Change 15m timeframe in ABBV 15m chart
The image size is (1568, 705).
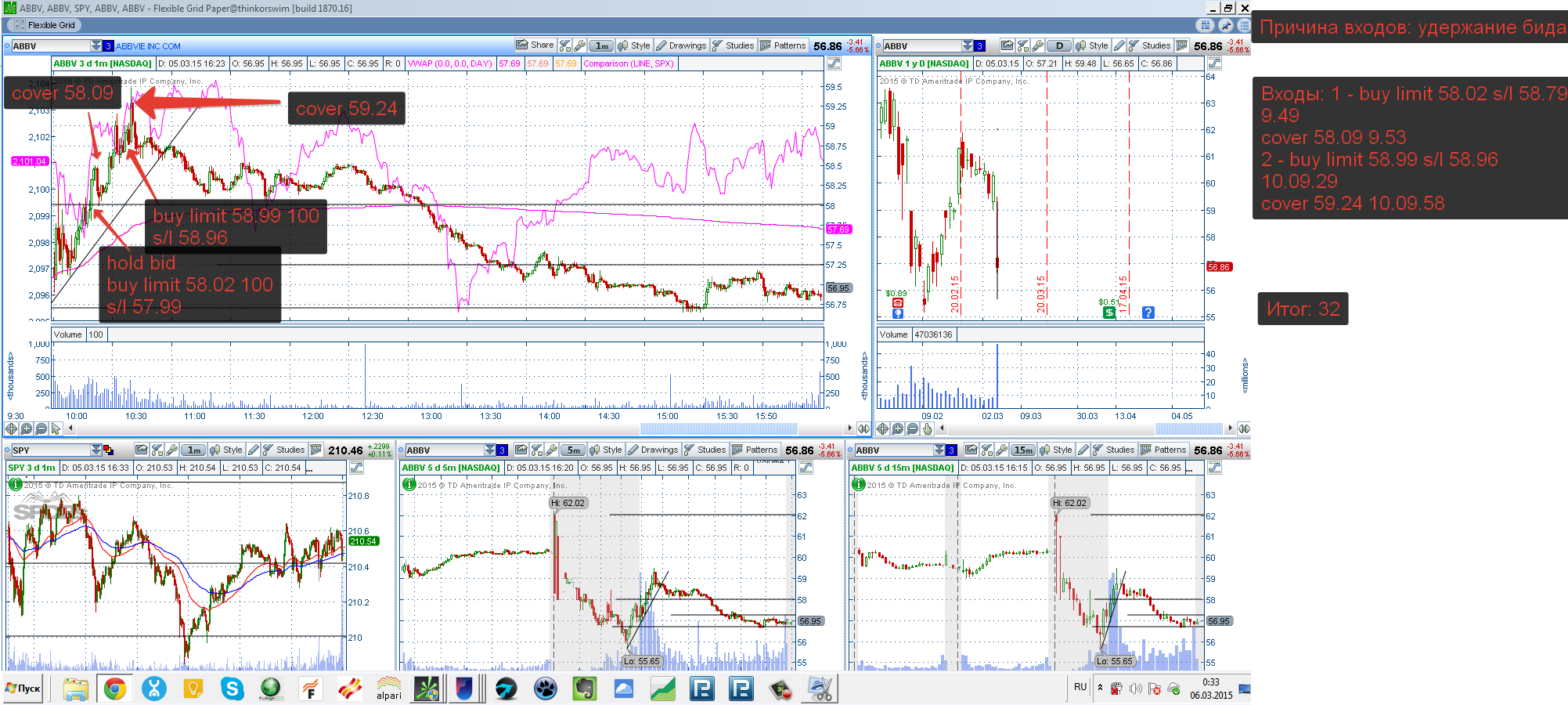coord(1022,450)
